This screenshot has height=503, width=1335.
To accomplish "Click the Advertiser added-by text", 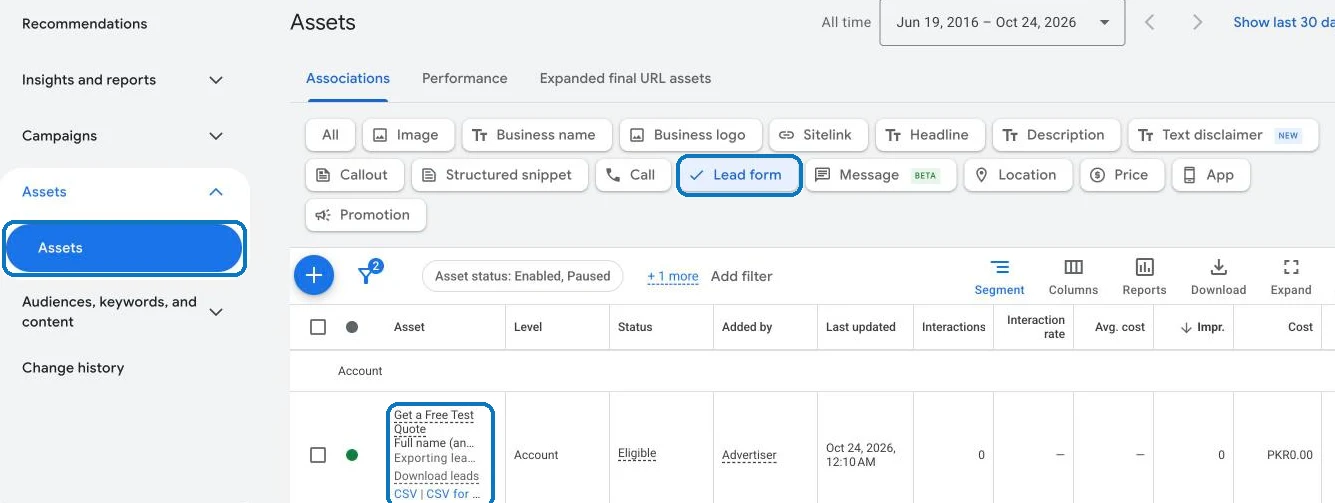I will (749, 455).
